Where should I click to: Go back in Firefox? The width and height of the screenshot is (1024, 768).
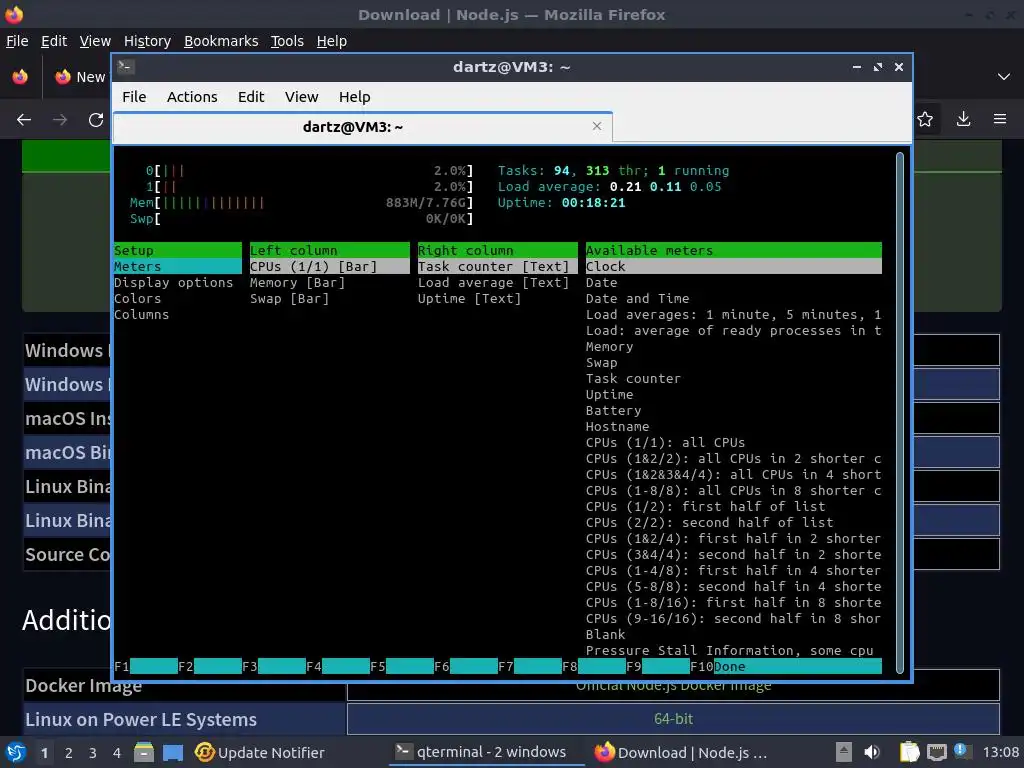(x=24, y=120)
